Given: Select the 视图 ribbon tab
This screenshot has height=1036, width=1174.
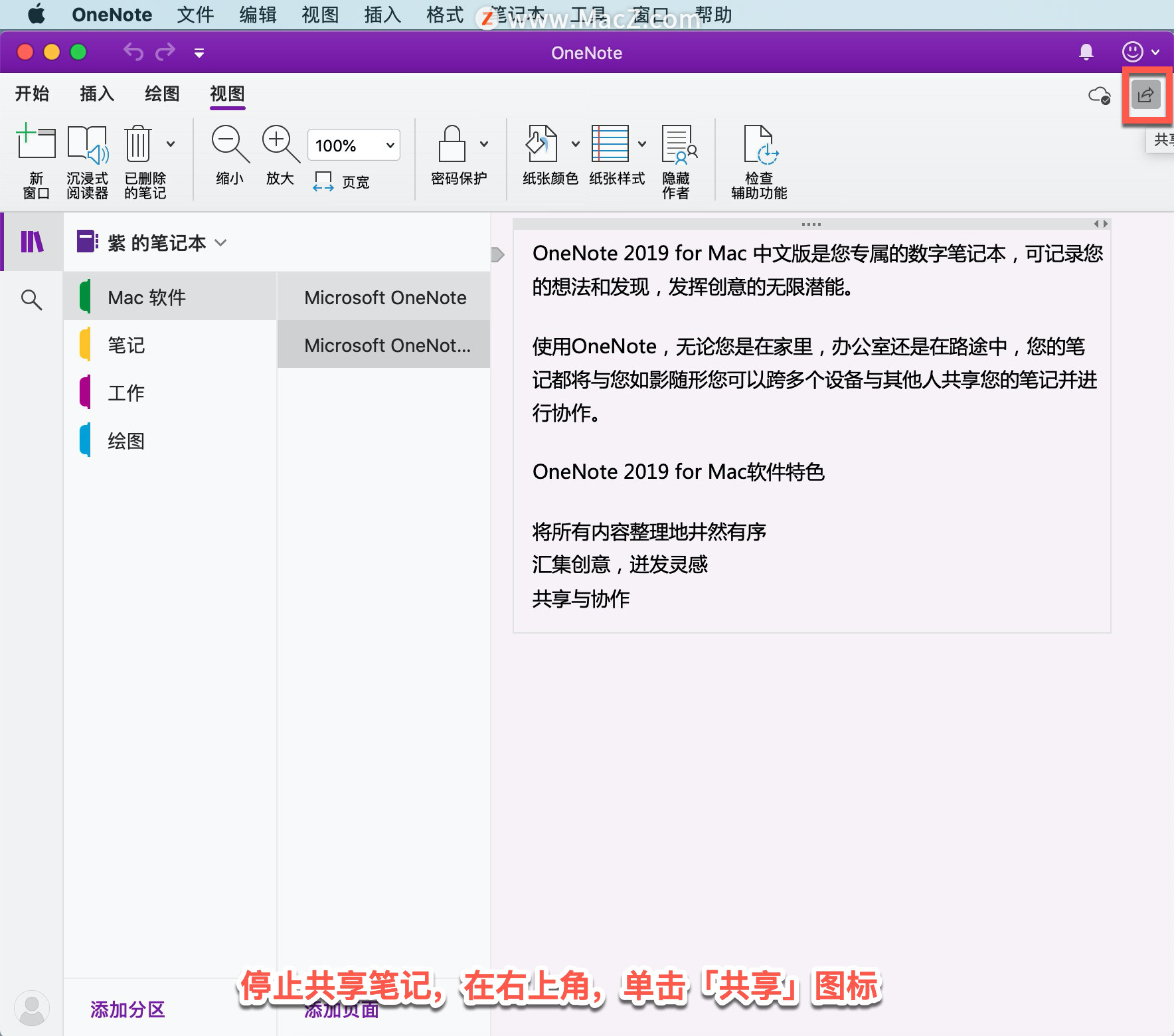Looking at the screenshot, I should [227, 94].
